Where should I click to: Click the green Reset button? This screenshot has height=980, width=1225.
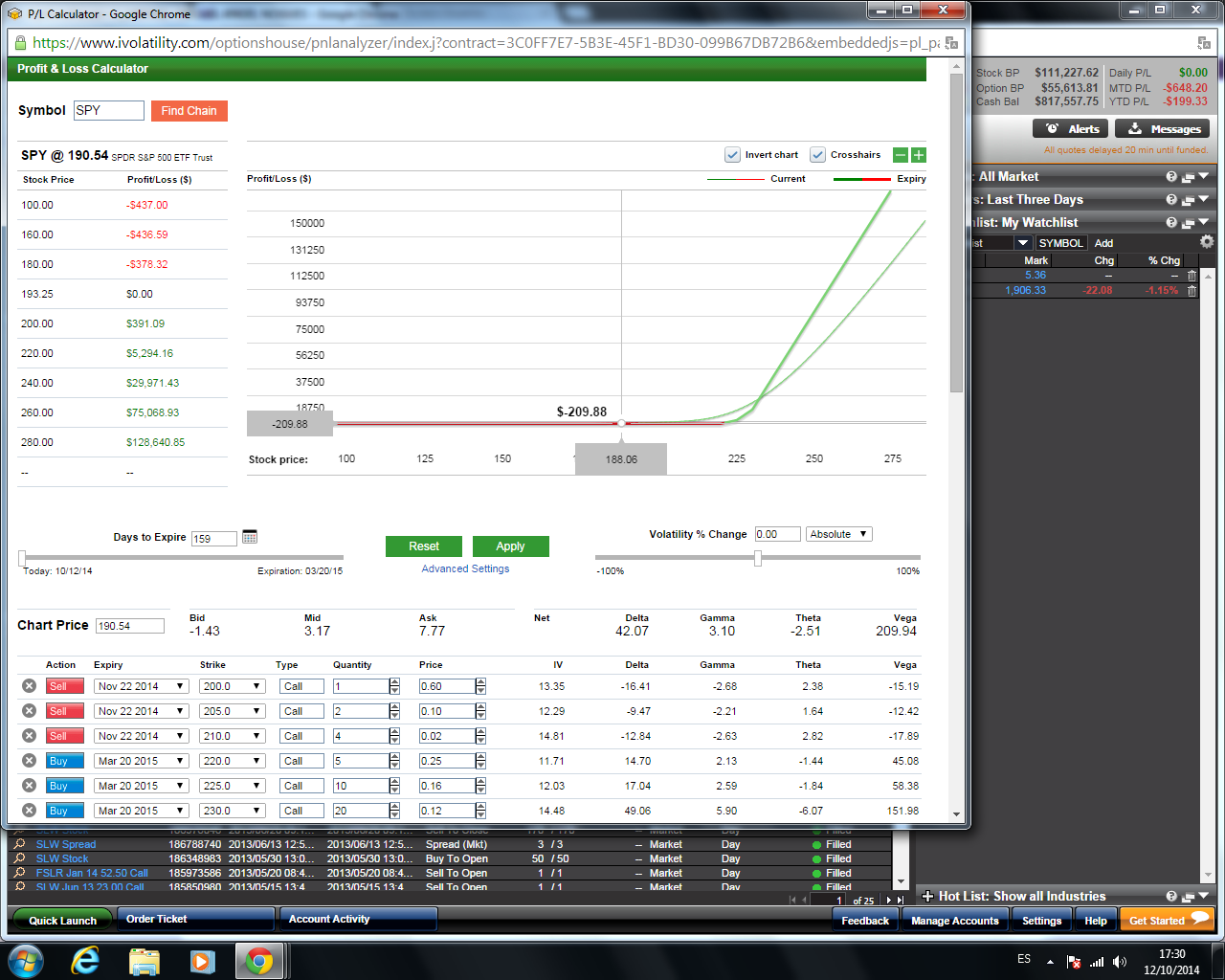[x=424, y=546]
